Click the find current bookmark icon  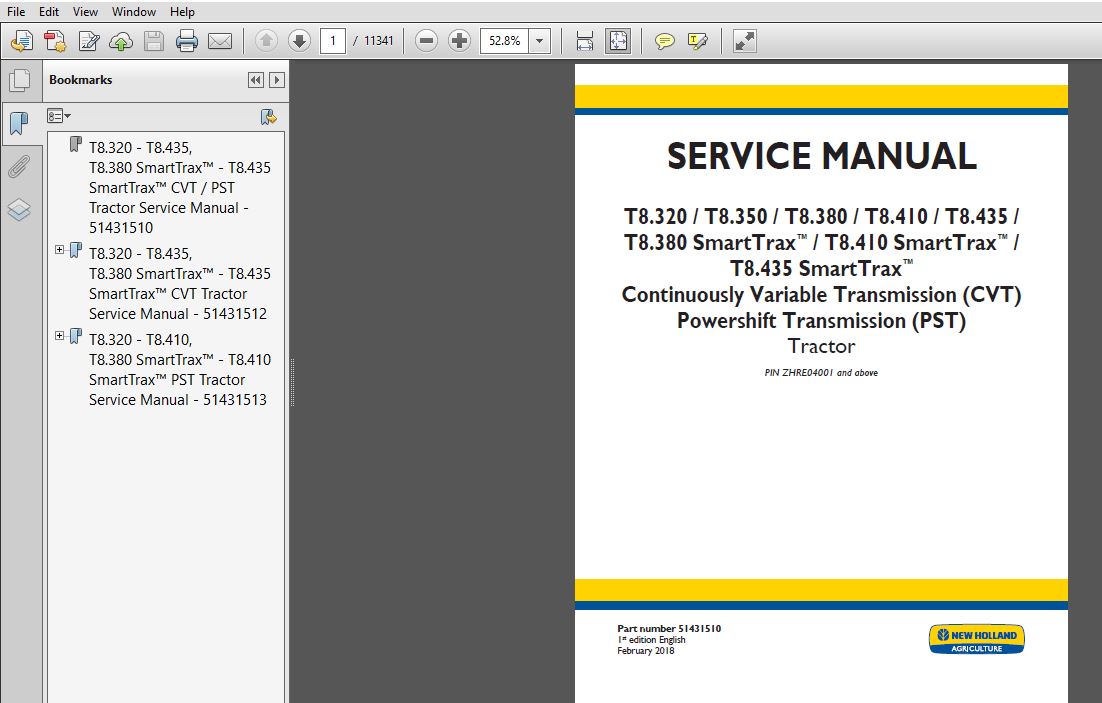[x=268, y=117]
